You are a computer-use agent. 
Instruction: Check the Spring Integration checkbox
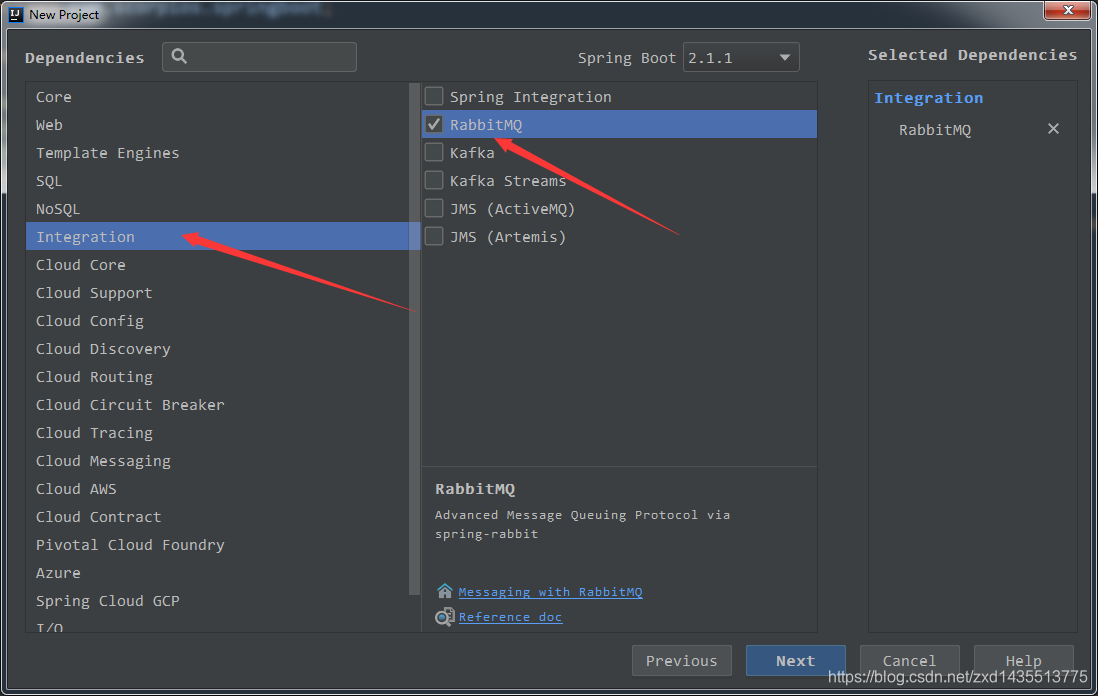[434, 96]
